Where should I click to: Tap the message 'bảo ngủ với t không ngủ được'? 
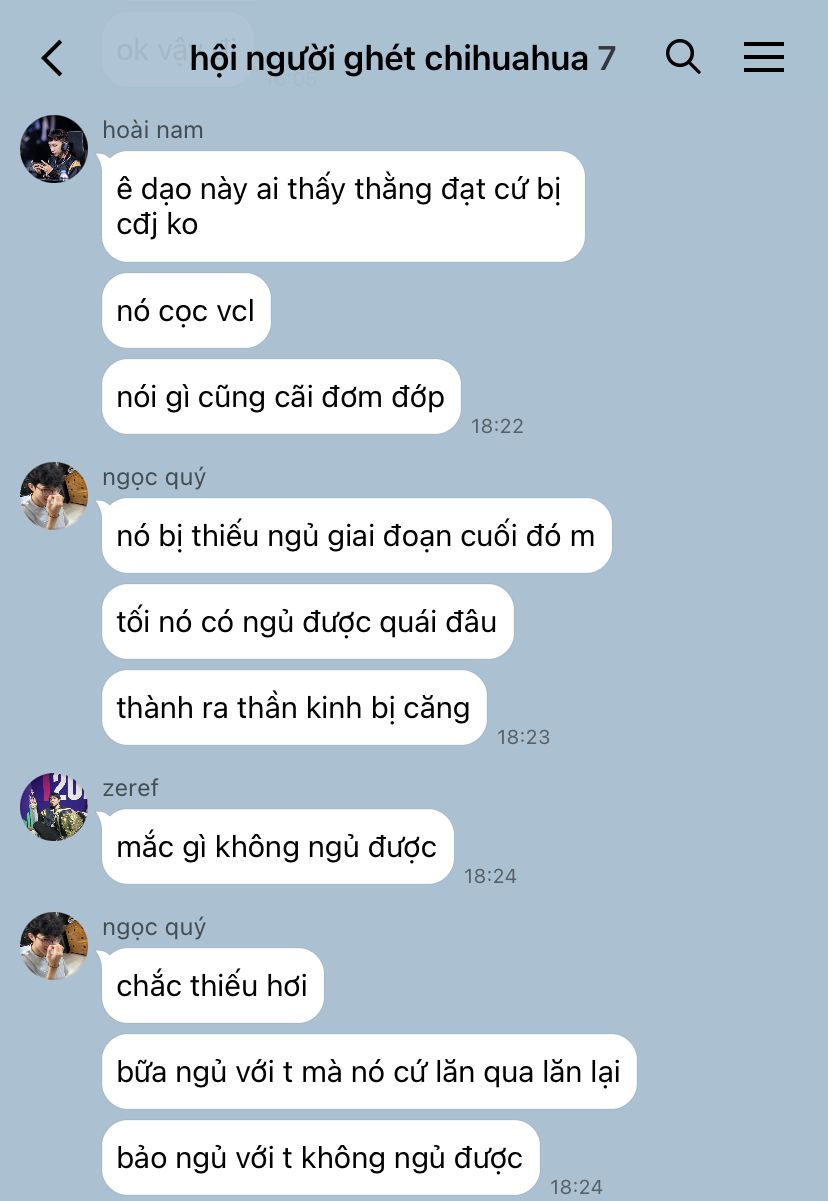click(320, 1158)
